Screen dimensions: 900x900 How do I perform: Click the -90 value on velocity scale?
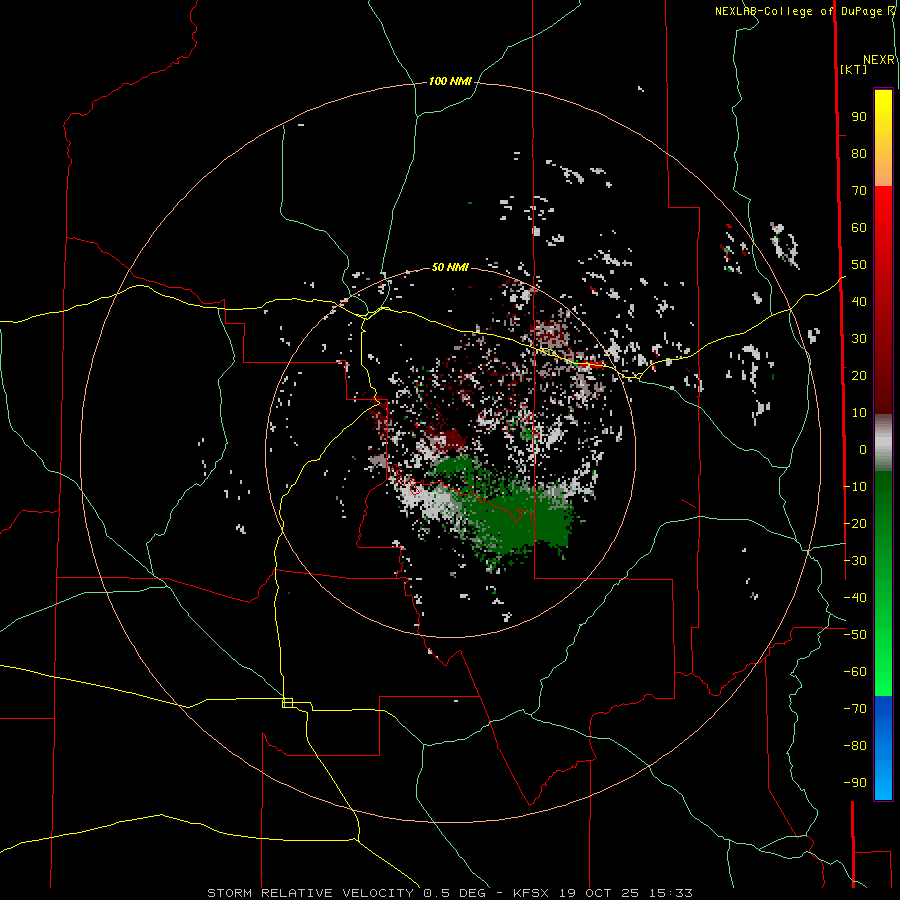(855, 782)
